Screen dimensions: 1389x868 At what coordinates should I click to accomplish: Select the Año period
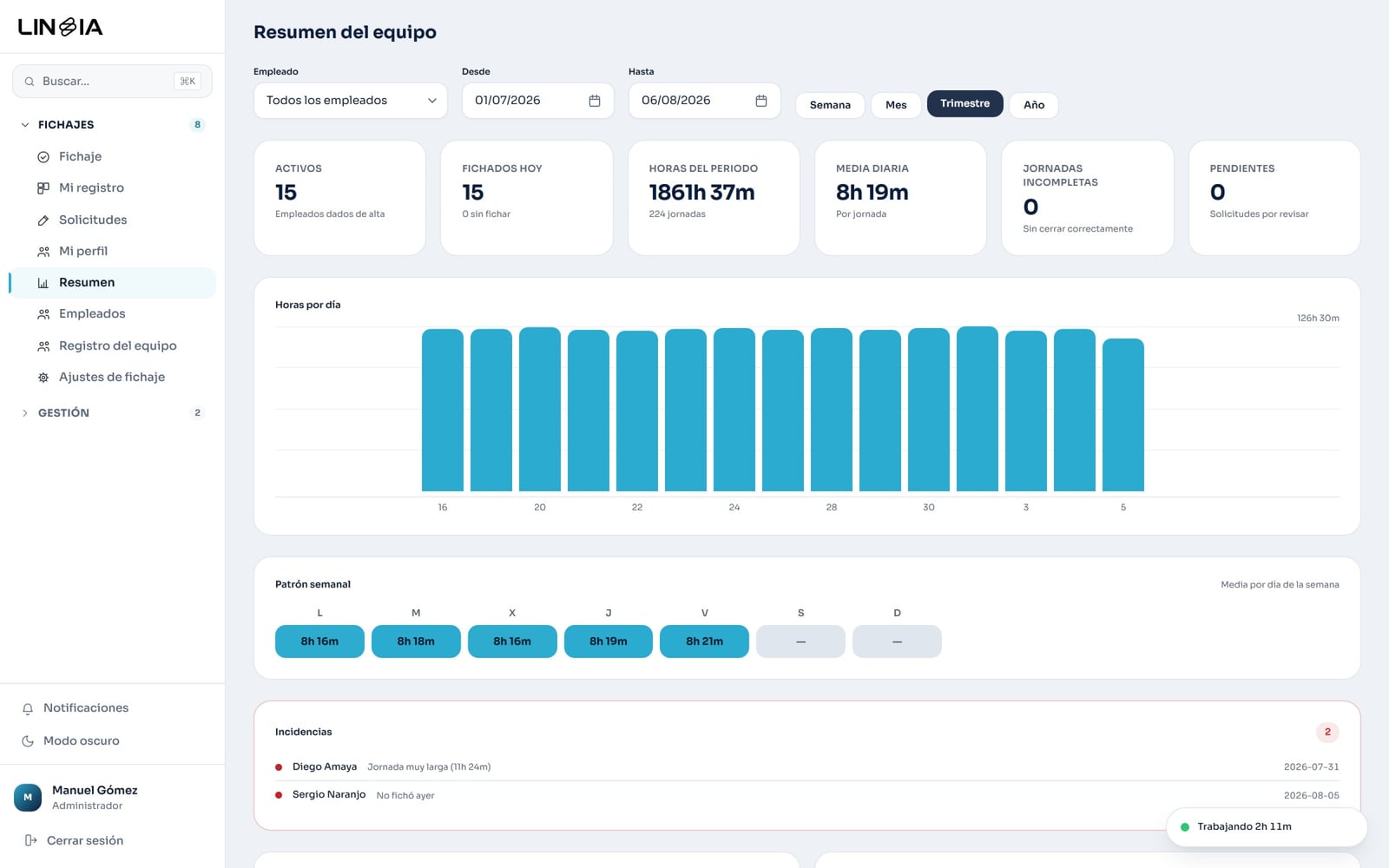pyautogui.click(x=1034, y=105)
